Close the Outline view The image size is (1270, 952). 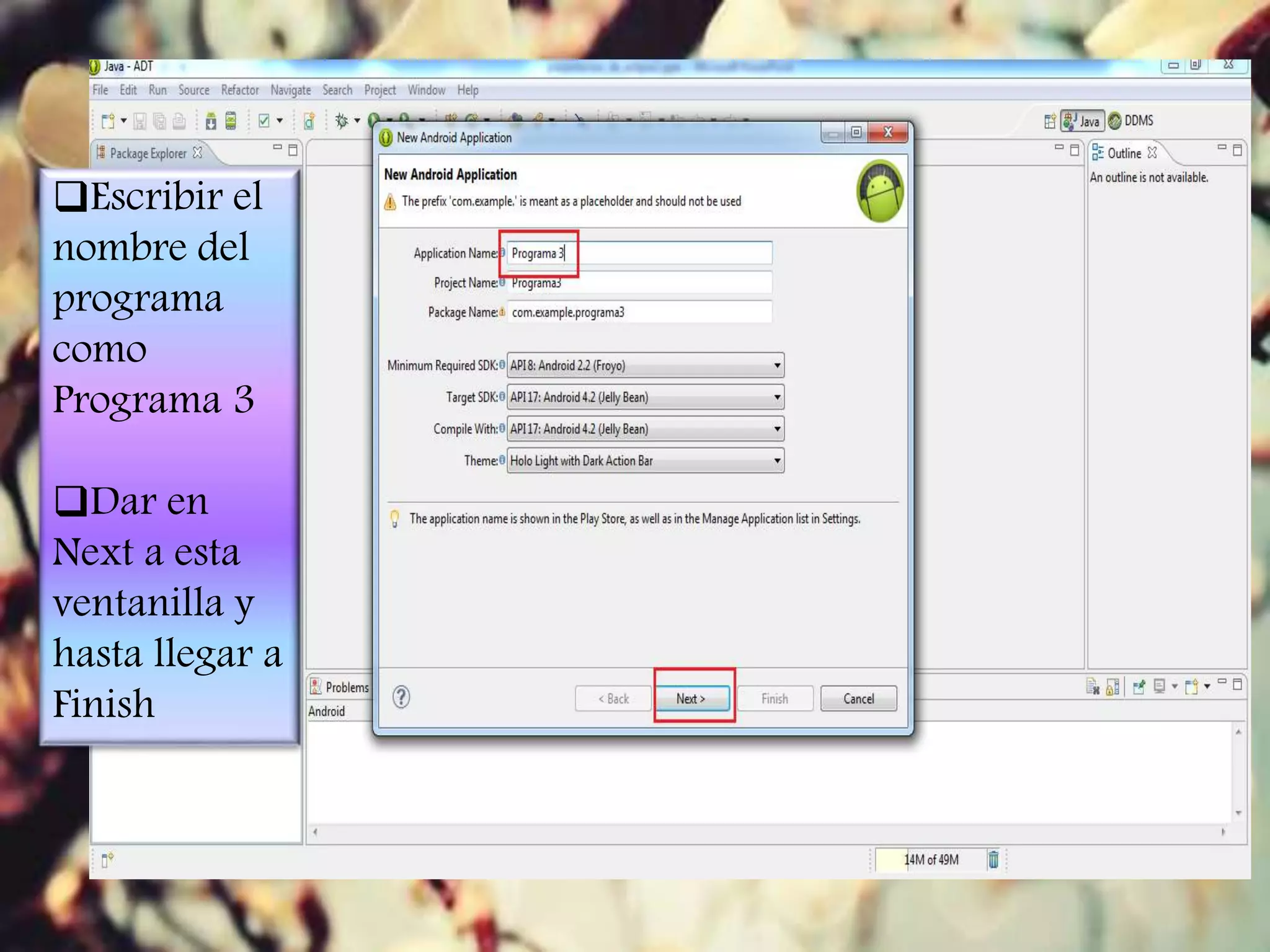1152,152
